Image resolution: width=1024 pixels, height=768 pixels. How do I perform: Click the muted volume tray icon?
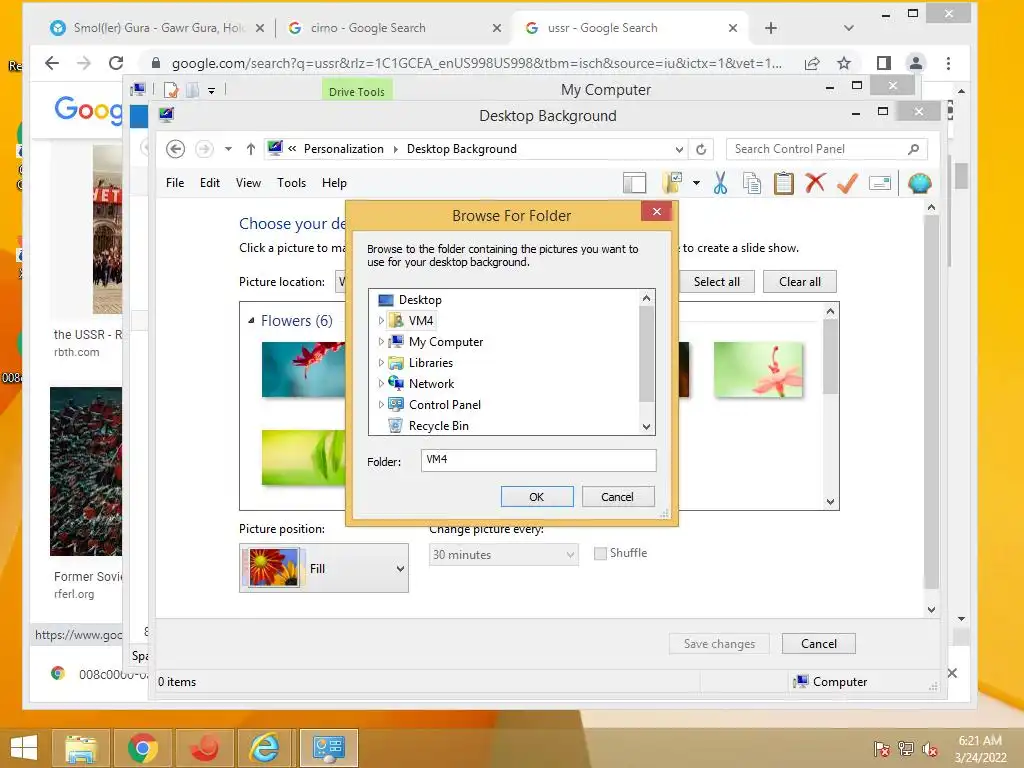click(930, 748)
